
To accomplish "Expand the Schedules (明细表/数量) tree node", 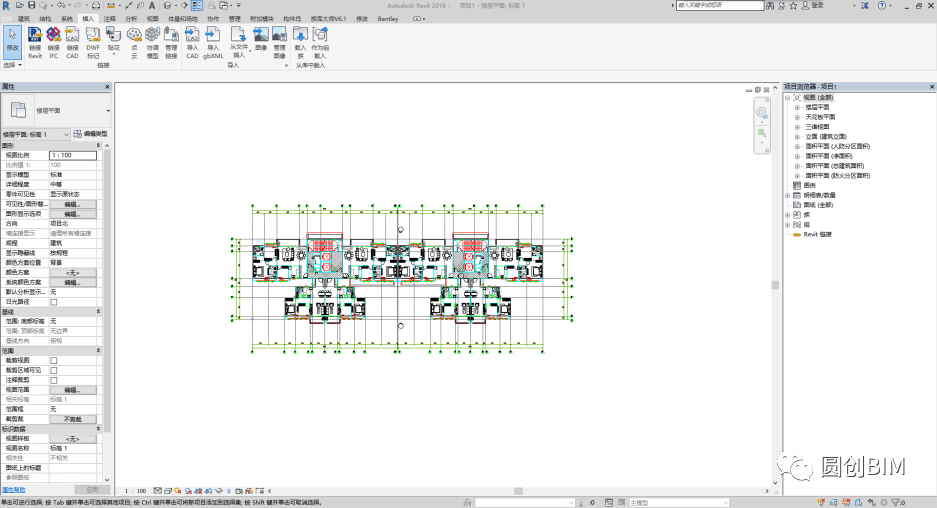I will click(788, 195).
